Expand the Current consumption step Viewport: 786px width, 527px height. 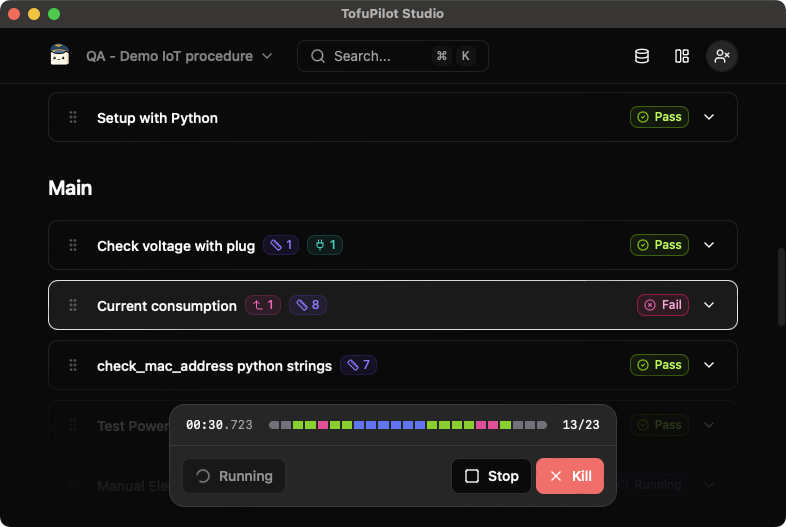click(x=709, y=305)
